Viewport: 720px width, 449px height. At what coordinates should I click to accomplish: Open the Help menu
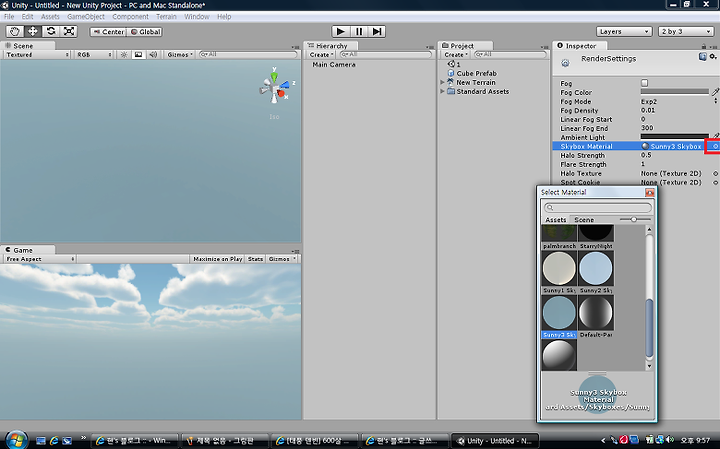tap(224, 17)
